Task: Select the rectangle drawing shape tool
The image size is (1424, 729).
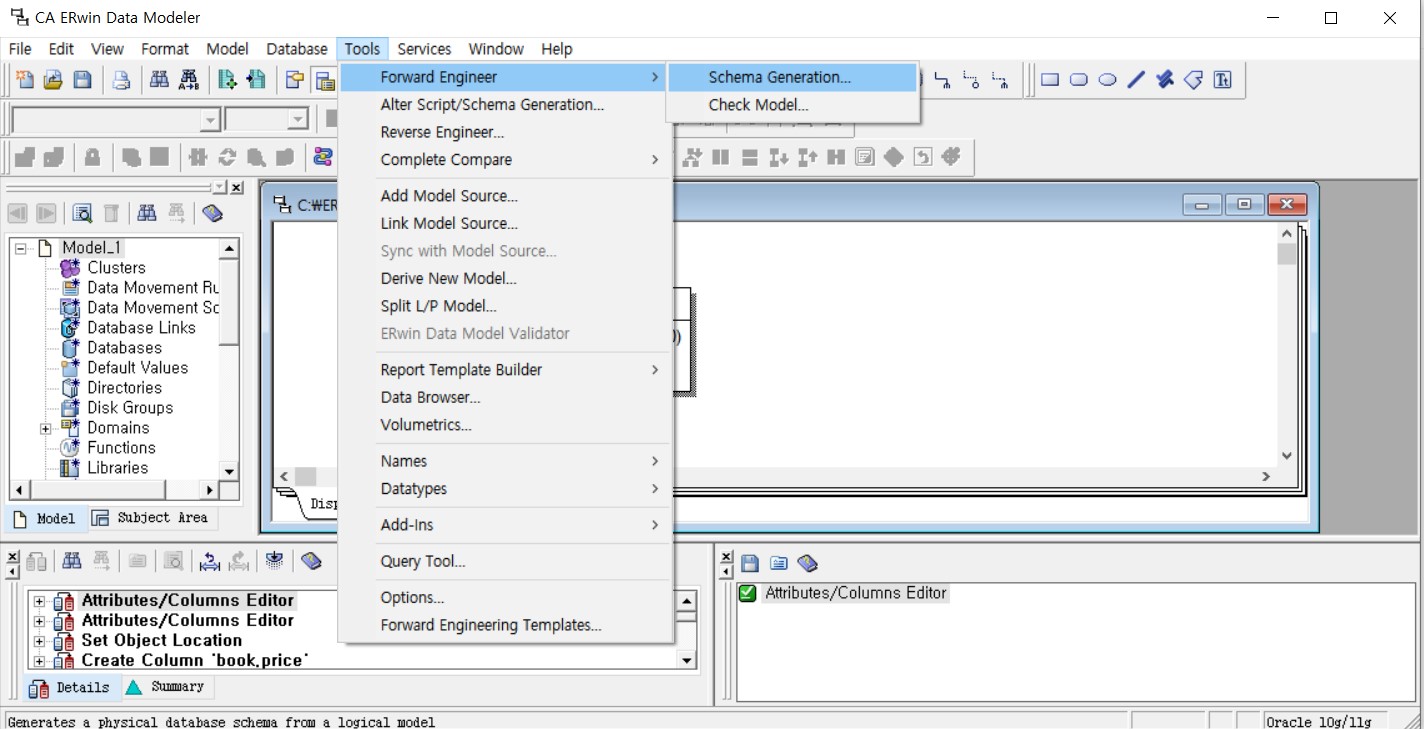Action: click(x=1050, y=80)
